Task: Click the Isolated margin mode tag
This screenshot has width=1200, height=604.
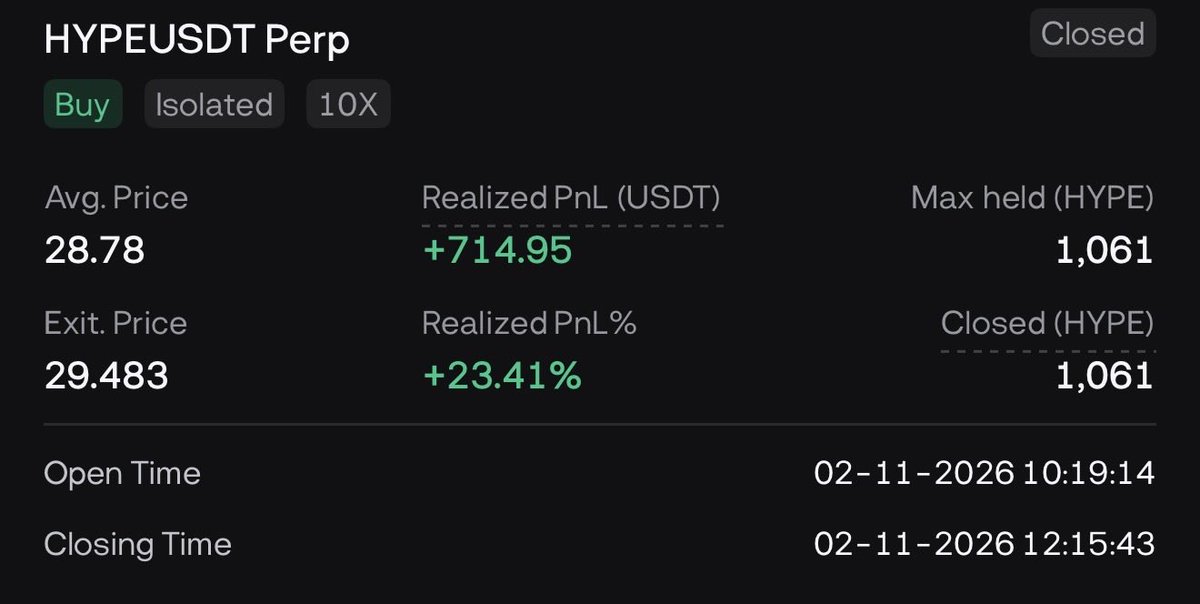Action: click(x=214, y=104)
